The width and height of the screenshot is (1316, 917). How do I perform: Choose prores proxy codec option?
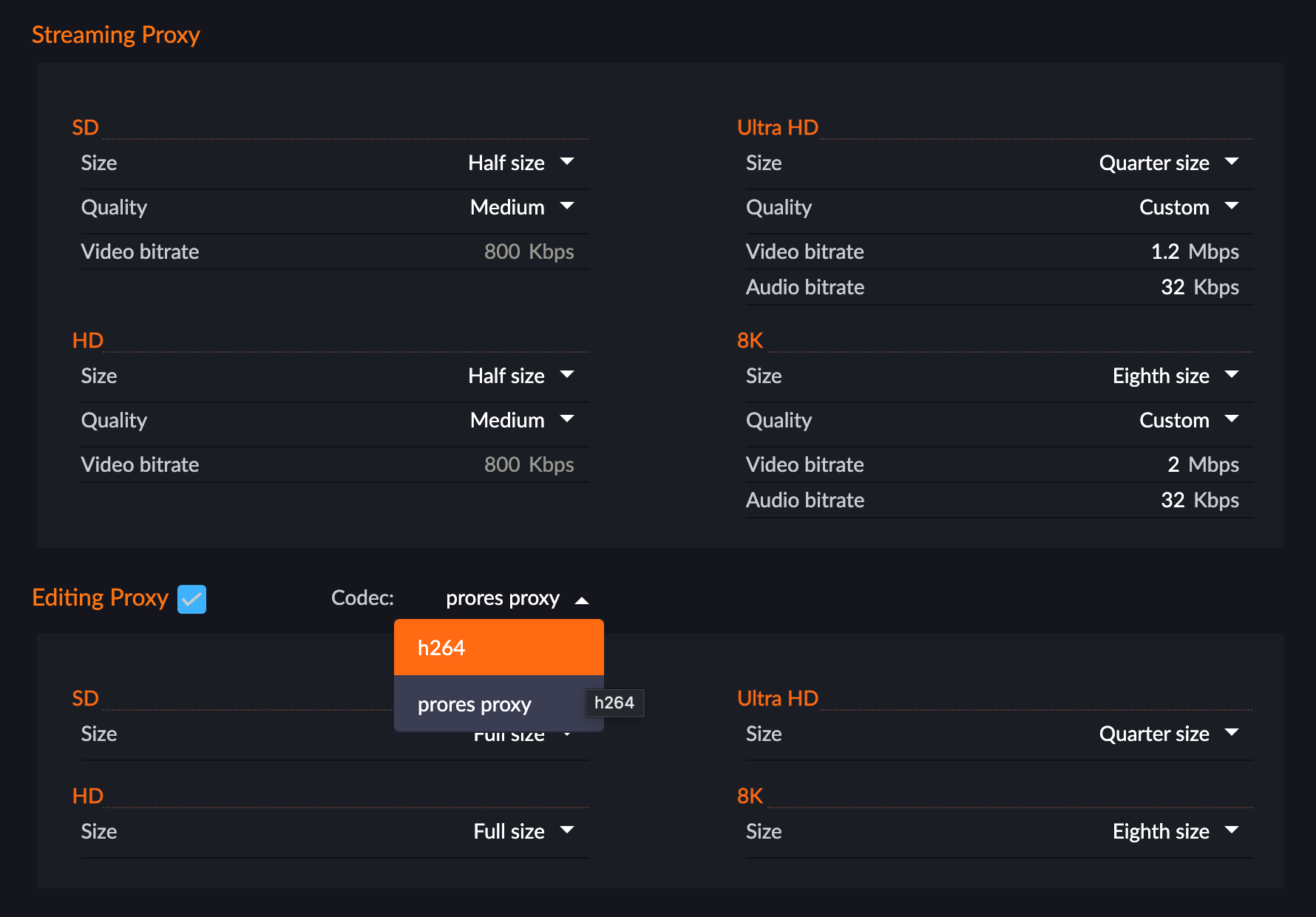[x=475, y=705]
